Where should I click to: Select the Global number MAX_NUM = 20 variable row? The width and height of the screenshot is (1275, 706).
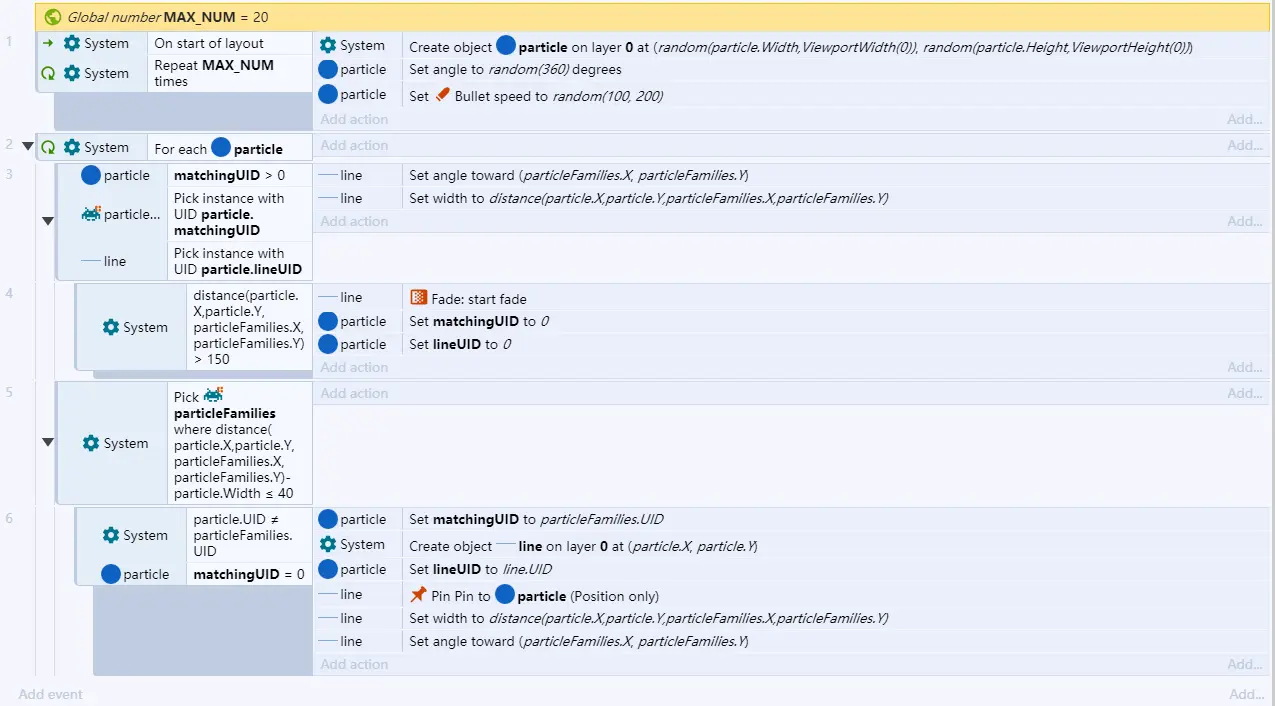click(652, 17)
